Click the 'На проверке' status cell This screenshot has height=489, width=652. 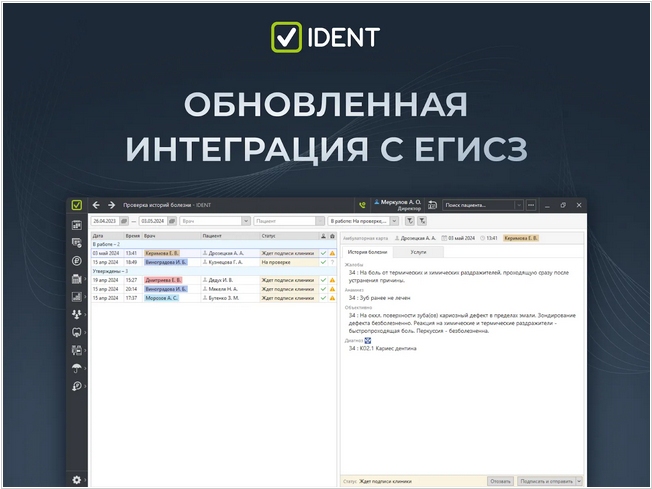[x=289, y=262]
